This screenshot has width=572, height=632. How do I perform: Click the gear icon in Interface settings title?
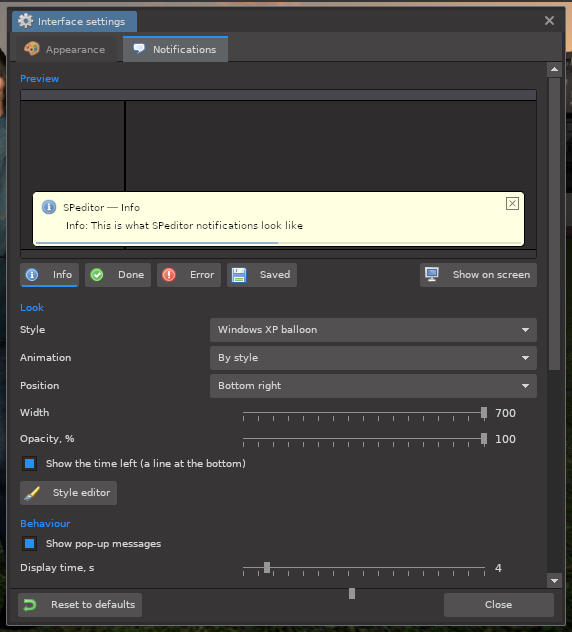click(25, 21)
